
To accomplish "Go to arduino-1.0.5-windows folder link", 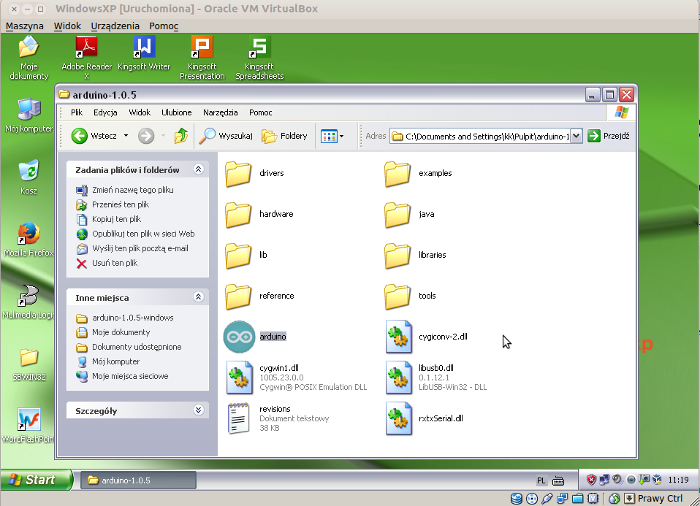I will pos(133,318).
